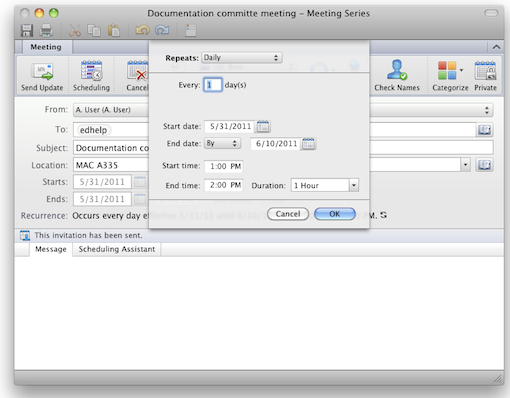
Task: Click the Cancel meeting ribbon icon
Action: (x=137, y=76)
